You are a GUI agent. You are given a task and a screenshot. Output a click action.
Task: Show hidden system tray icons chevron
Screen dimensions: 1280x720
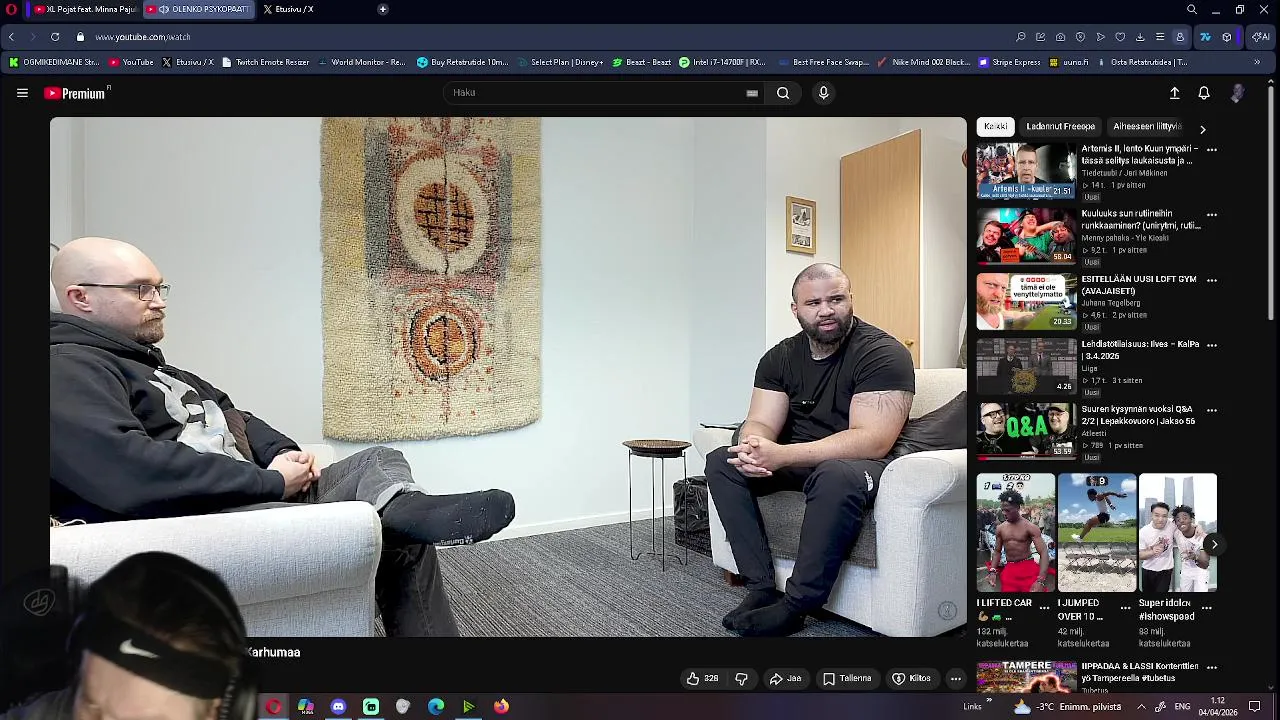(1141, 707)
